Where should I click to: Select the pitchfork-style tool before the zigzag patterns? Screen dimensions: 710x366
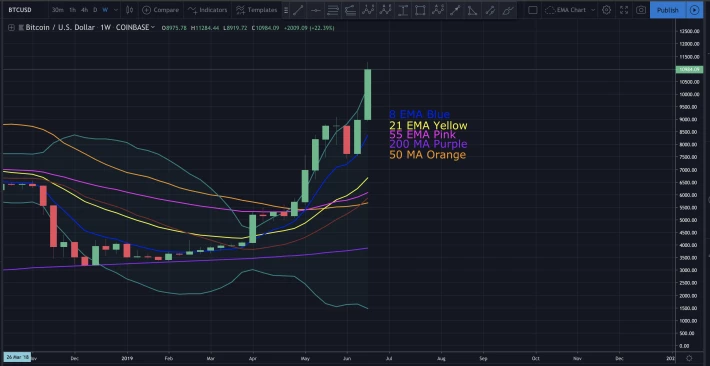pyautogui.click(x=350, y=10)
